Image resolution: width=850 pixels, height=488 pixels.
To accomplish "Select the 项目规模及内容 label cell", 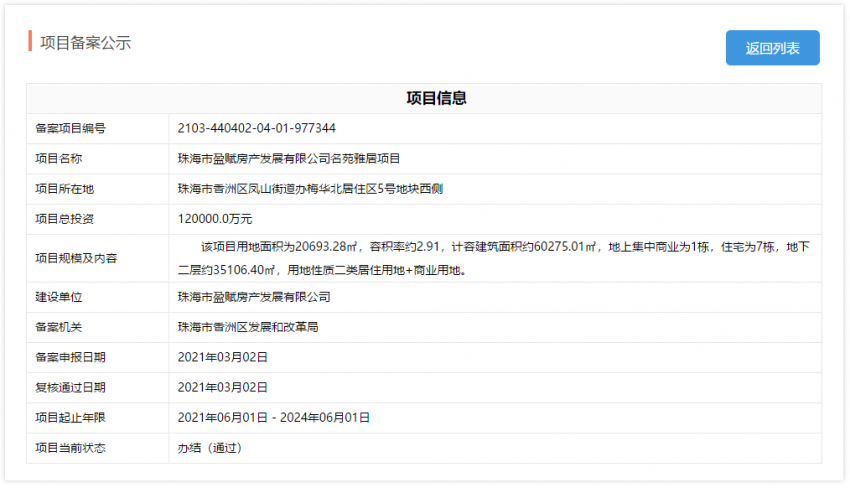I will coord(98,258).
